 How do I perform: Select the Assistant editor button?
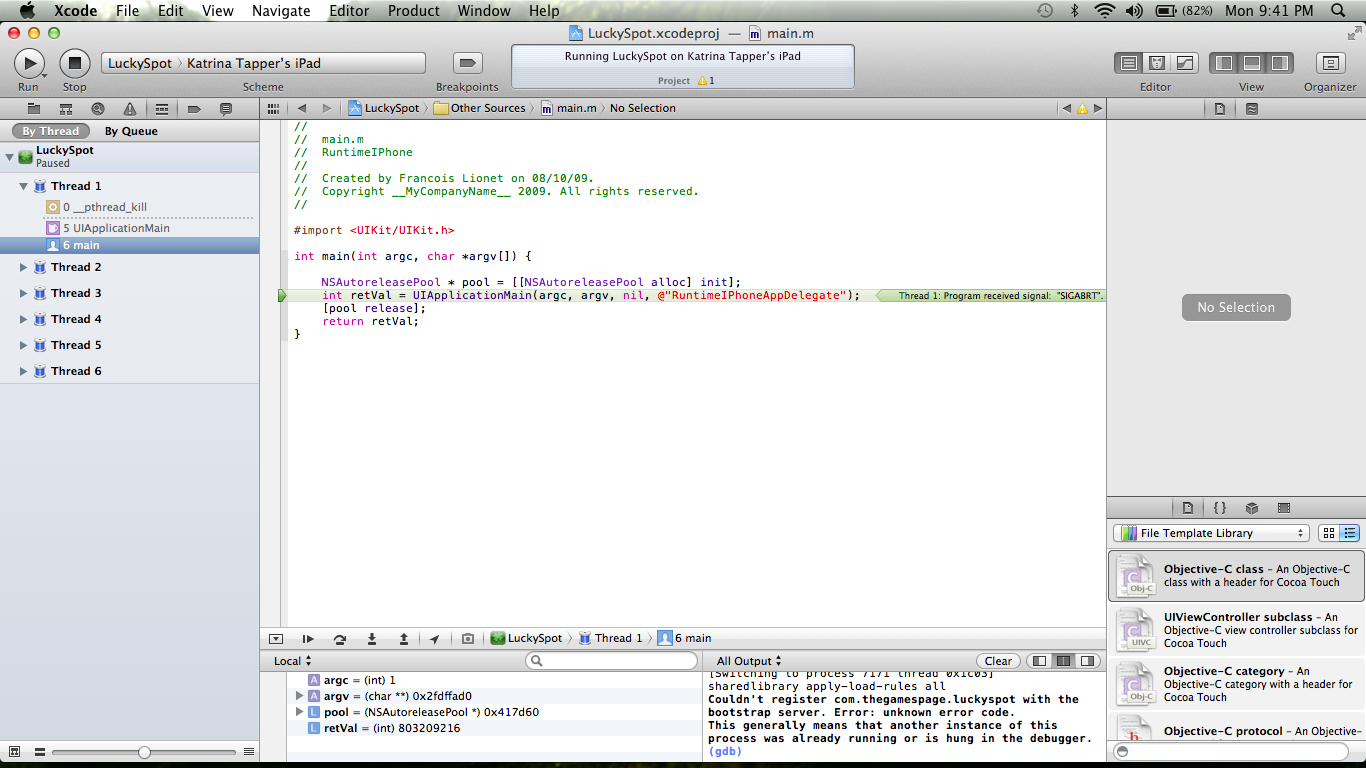click(1157, 63)
